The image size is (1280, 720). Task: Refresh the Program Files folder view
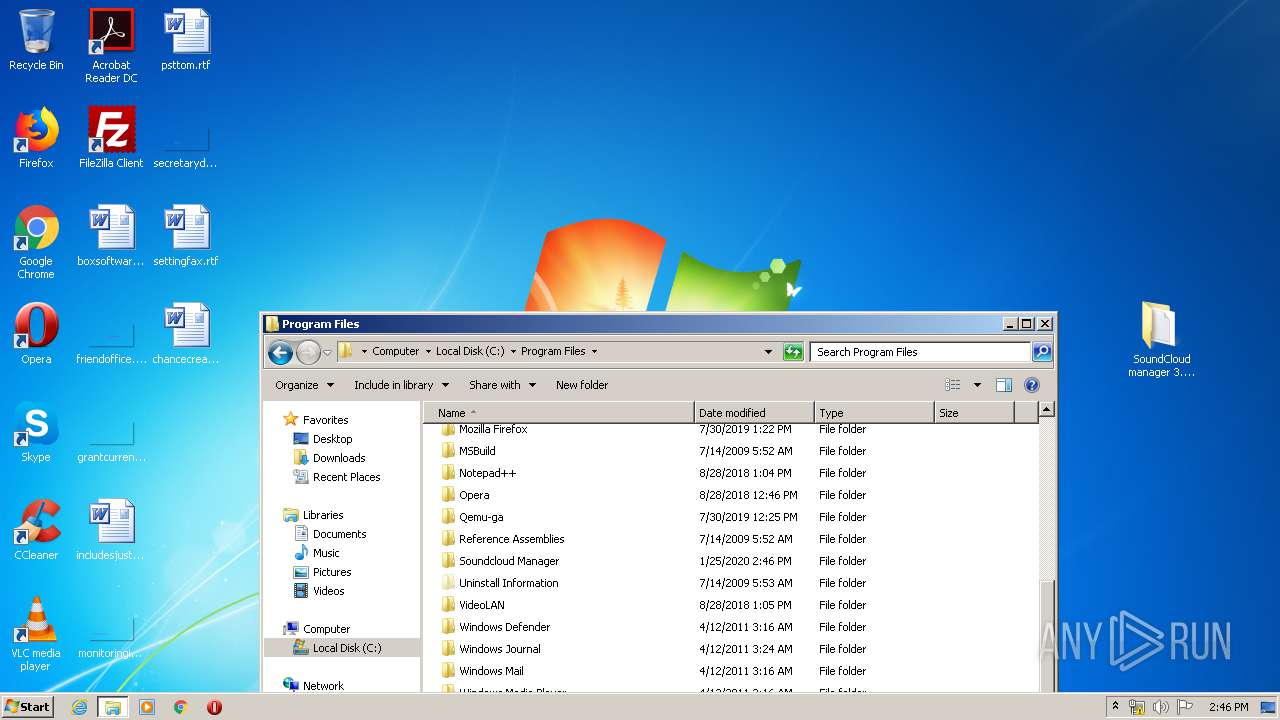(x=793, y=352)
